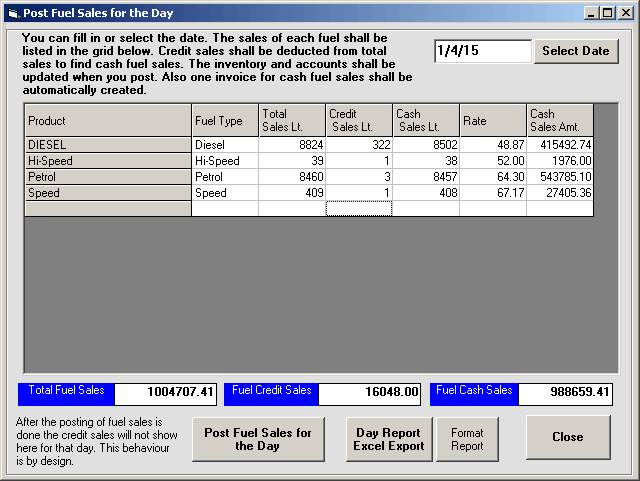Click the Cash Sales Amt. column header
This screenshot has height=481, width=640.
(x=560, y=121)
